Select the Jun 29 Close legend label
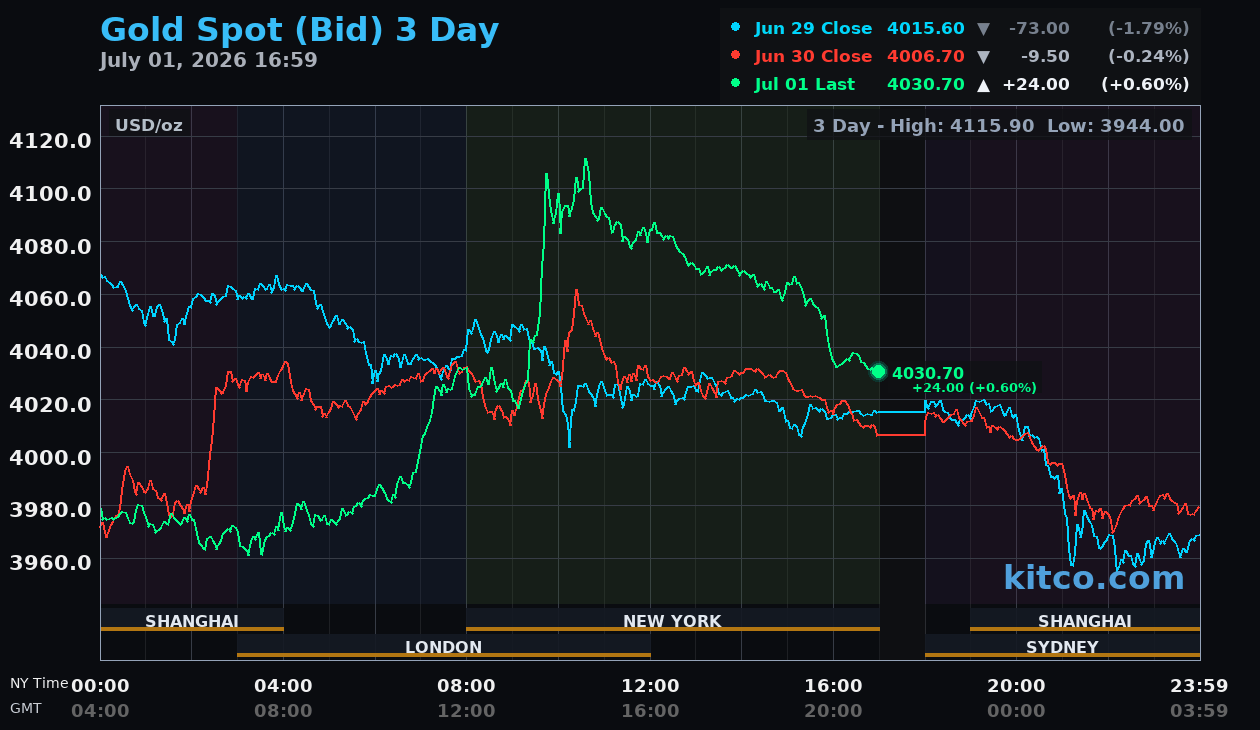 point(813,29)
